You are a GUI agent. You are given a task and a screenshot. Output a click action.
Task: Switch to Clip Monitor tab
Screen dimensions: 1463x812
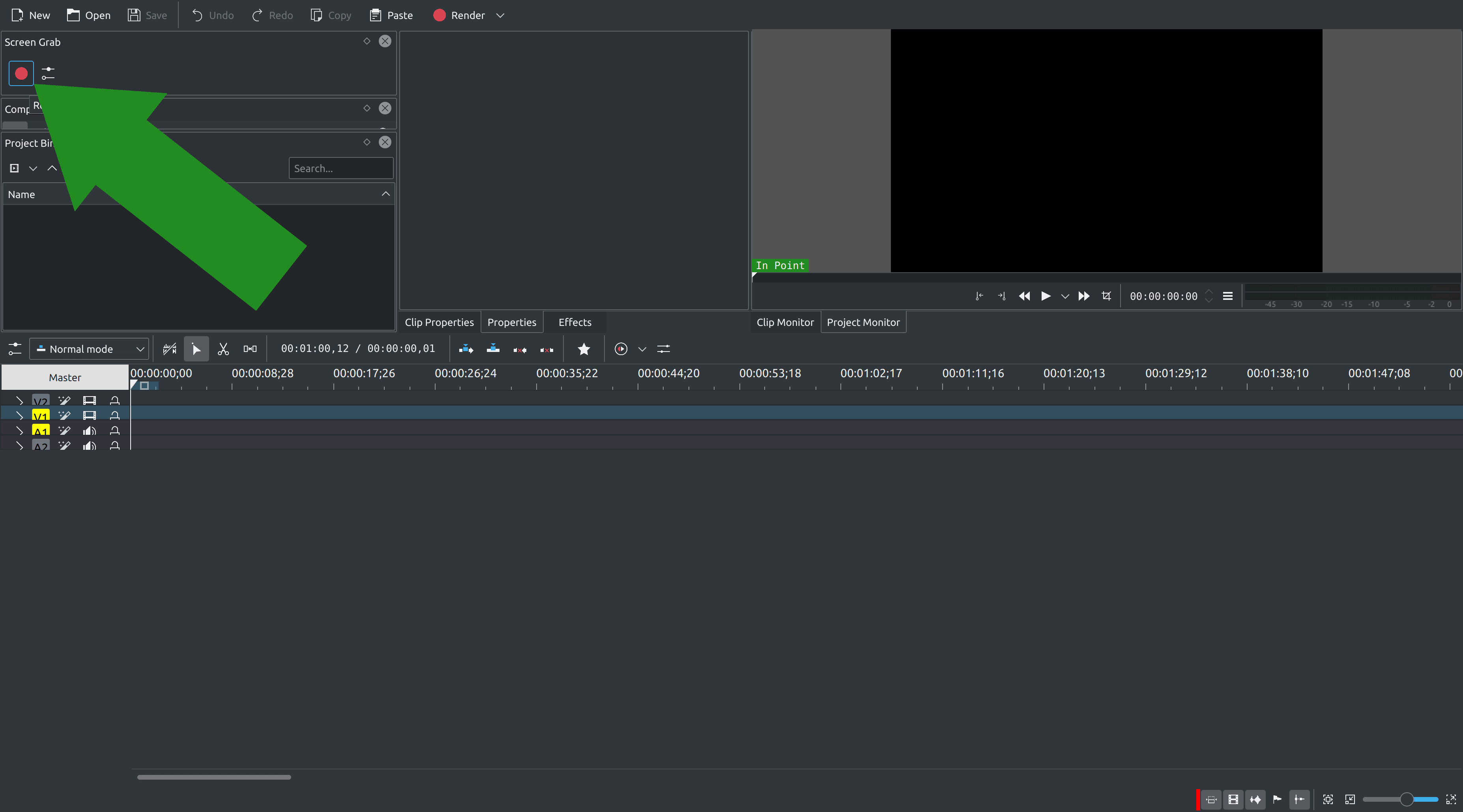(x=785, y=322)
